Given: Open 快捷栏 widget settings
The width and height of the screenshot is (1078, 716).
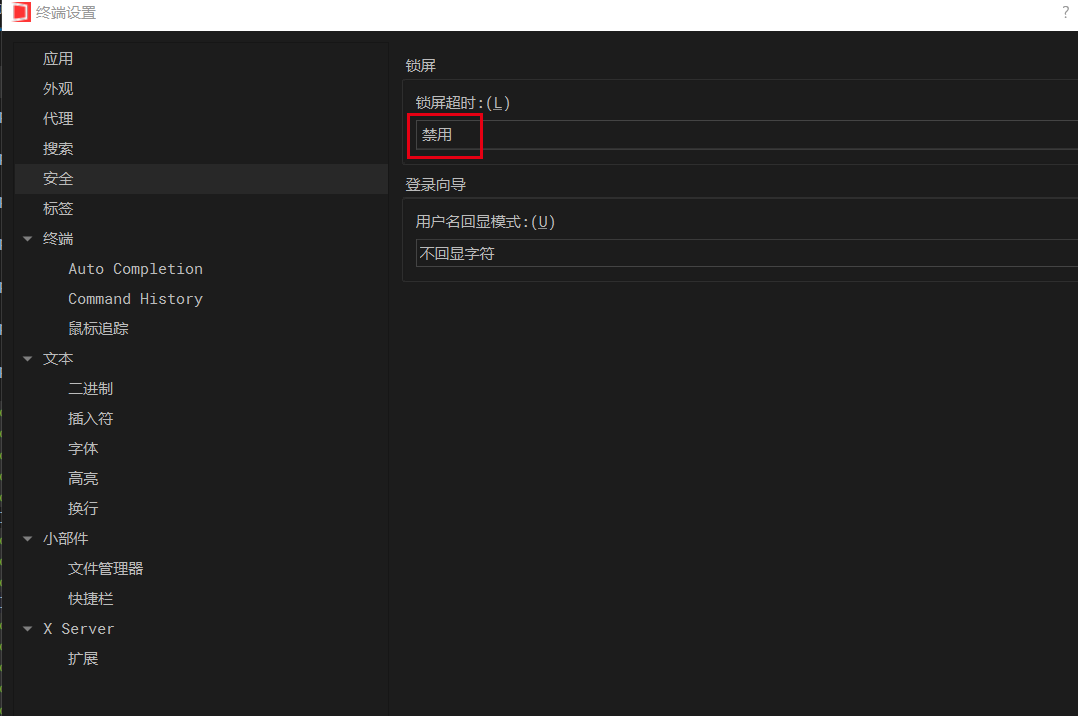Looking at the screenshot, I should pos(90,598).
